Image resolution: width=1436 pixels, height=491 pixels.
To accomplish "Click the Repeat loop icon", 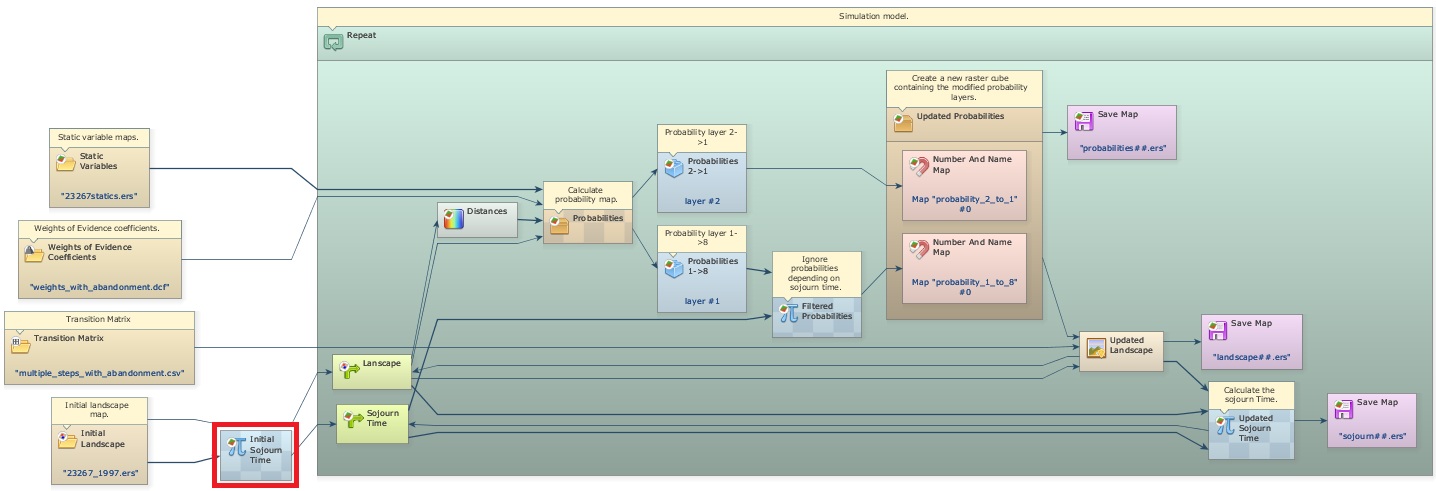I will [333, 42].
